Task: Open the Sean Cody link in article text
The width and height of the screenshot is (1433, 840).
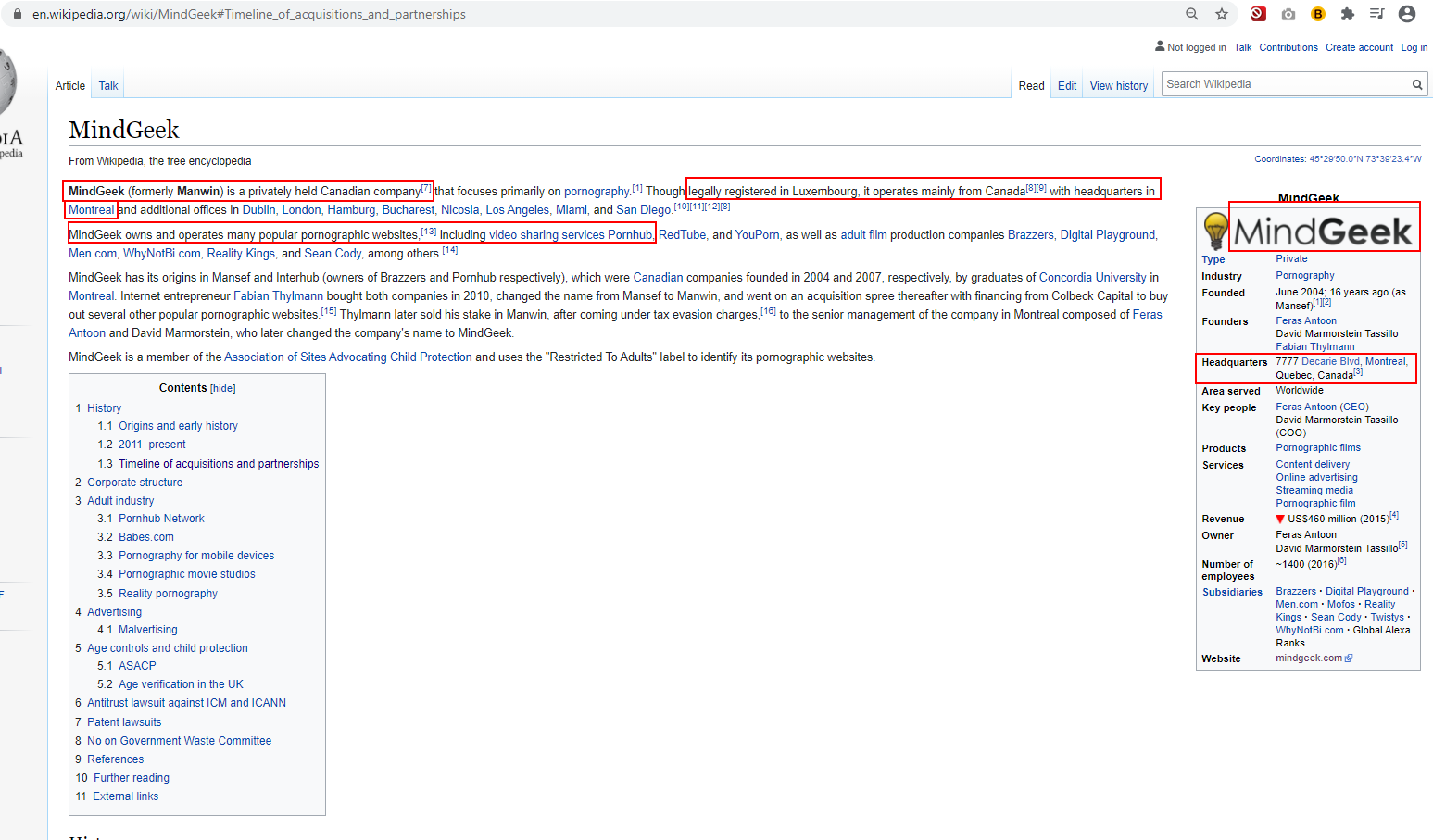Action: [333, 254]
